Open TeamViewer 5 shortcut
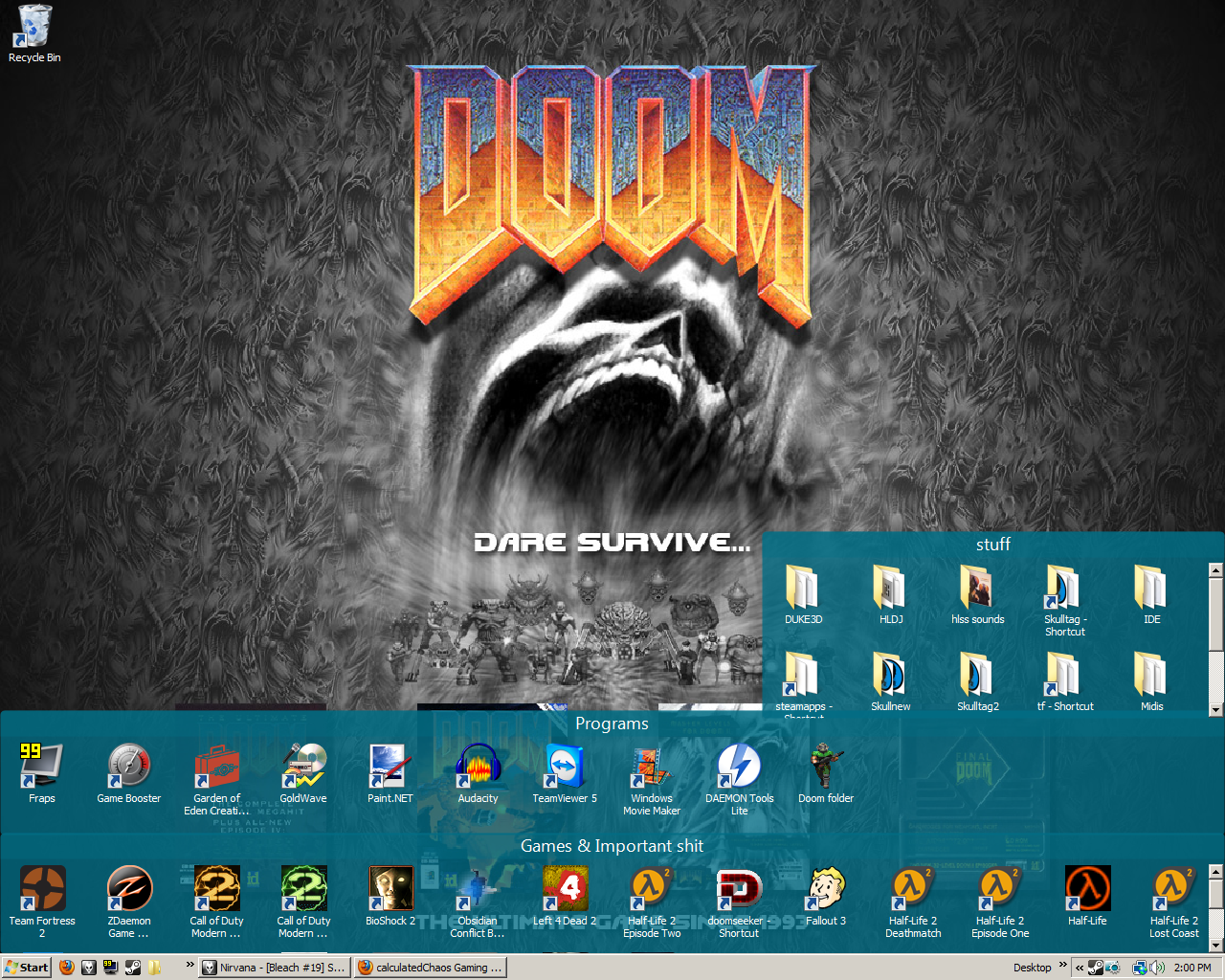 (565, 766)
